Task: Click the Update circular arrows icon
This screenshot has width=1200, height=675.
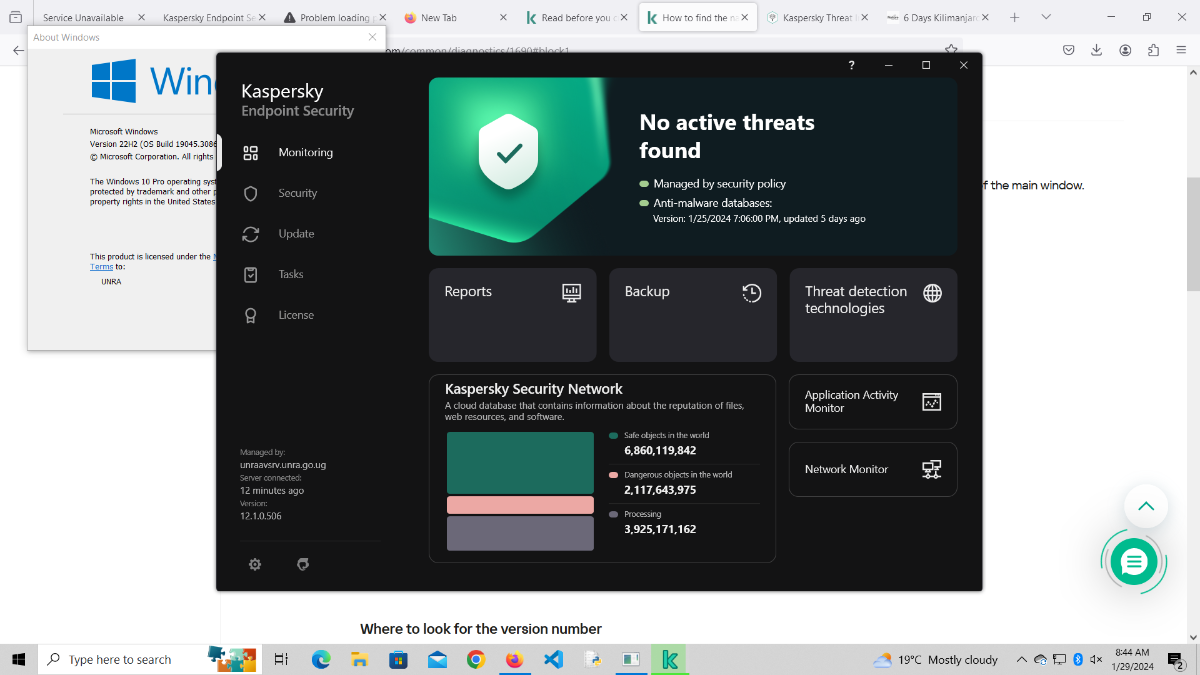Action: coord(251,234)
